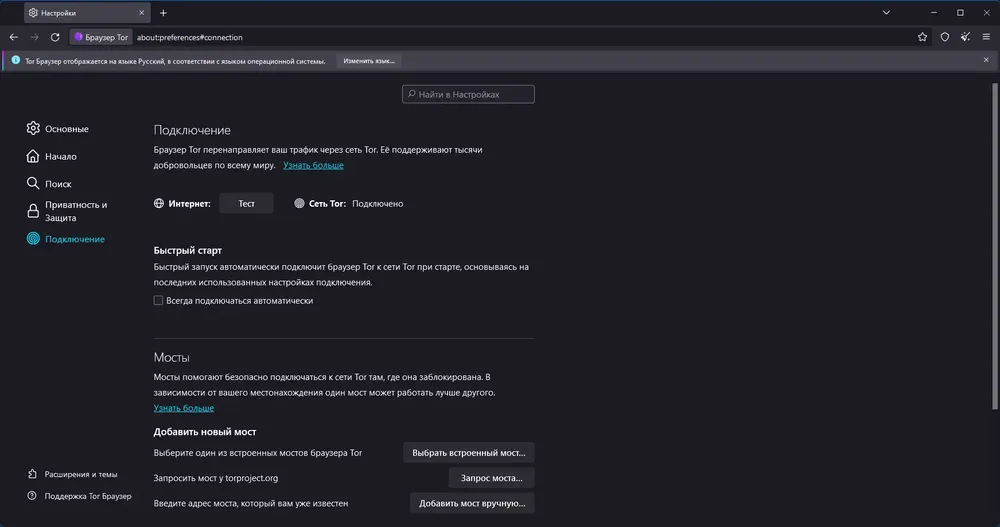Expand the list all tabs chevron
Image resolution: width=1000 pixels, height=527 pixels.
[886, 13]
